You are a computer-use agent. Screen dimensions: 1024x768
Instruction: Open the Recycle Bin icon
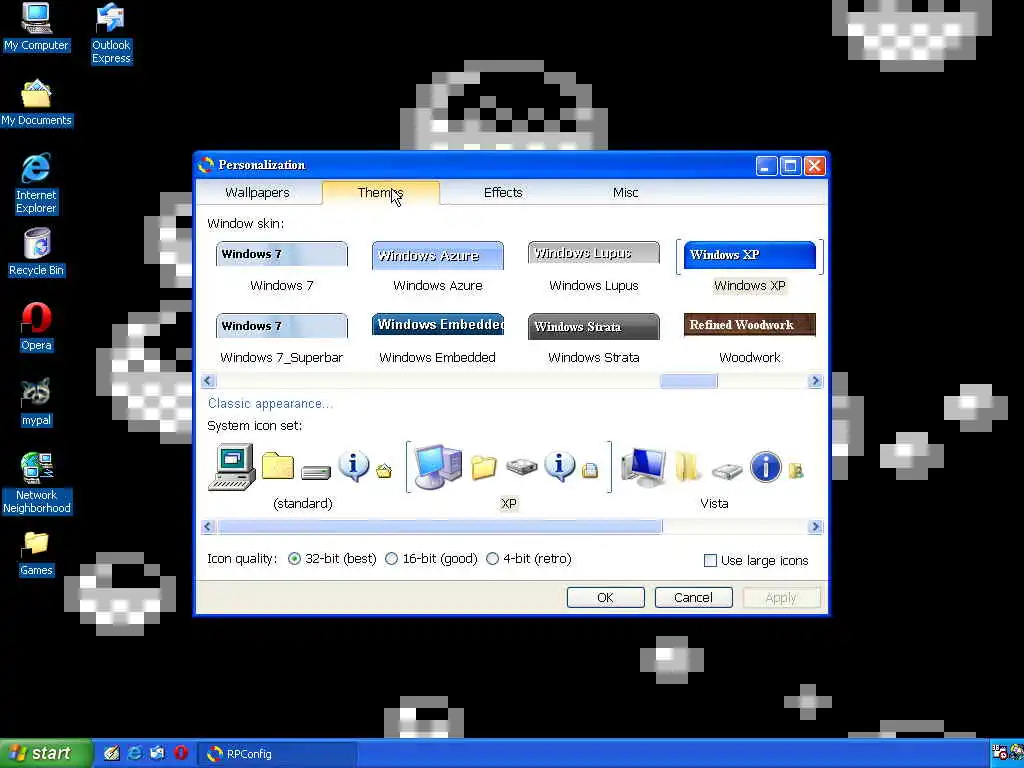[36, 253]
